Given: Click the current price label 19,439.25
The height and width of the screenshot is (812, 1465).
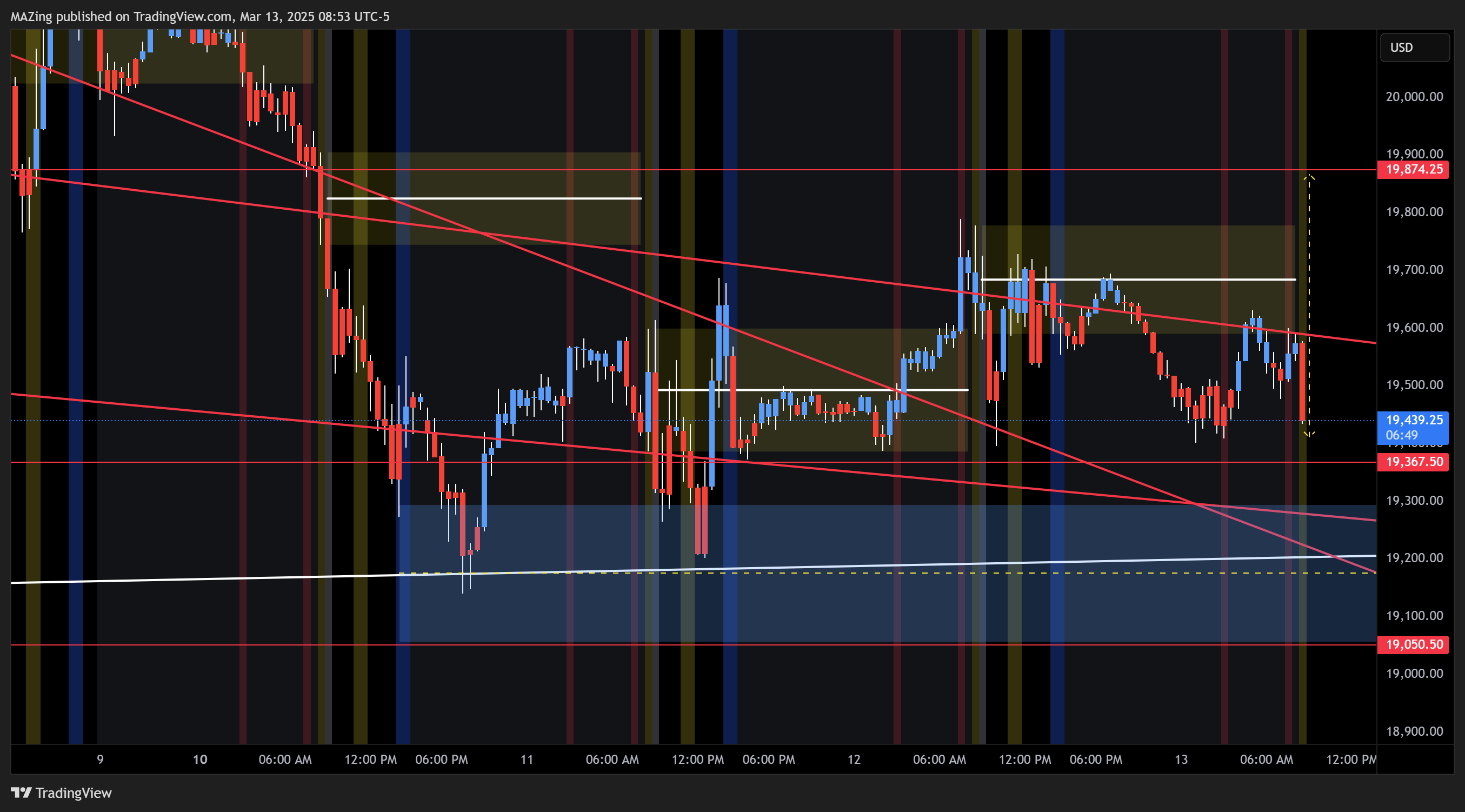Looking at the screenshot, I should 1413,420.
